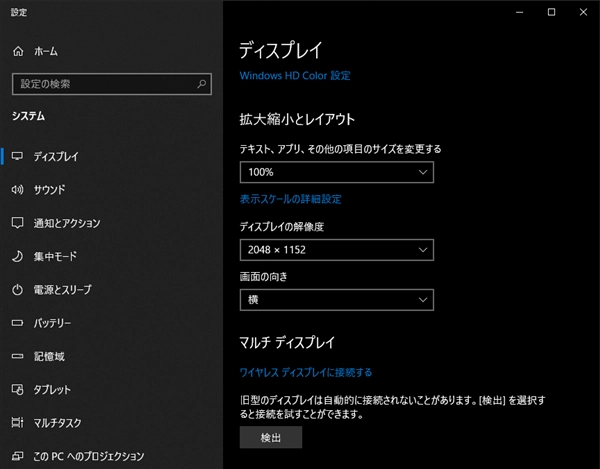
Task: Open the 2048 × 1152 resolution dropdown
Action: click(x=337, y=250)
